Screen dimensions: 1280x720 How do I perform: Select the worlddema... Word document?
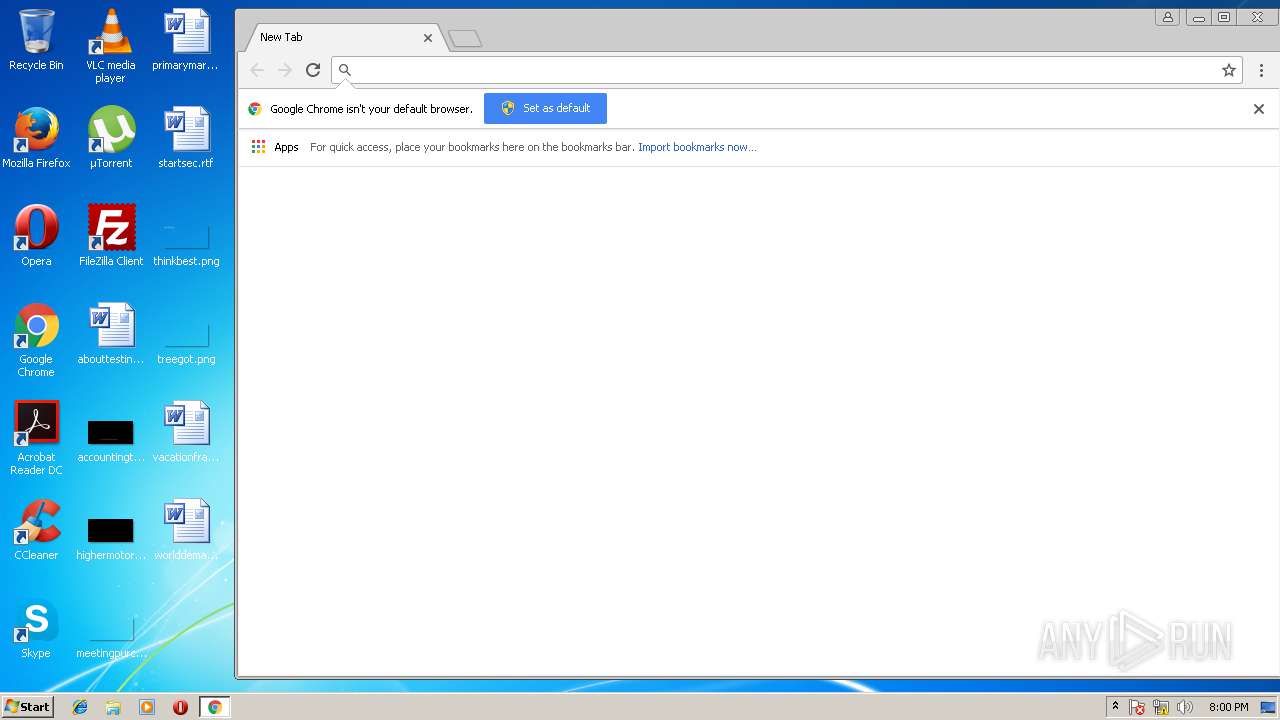[x=185, y=530]
